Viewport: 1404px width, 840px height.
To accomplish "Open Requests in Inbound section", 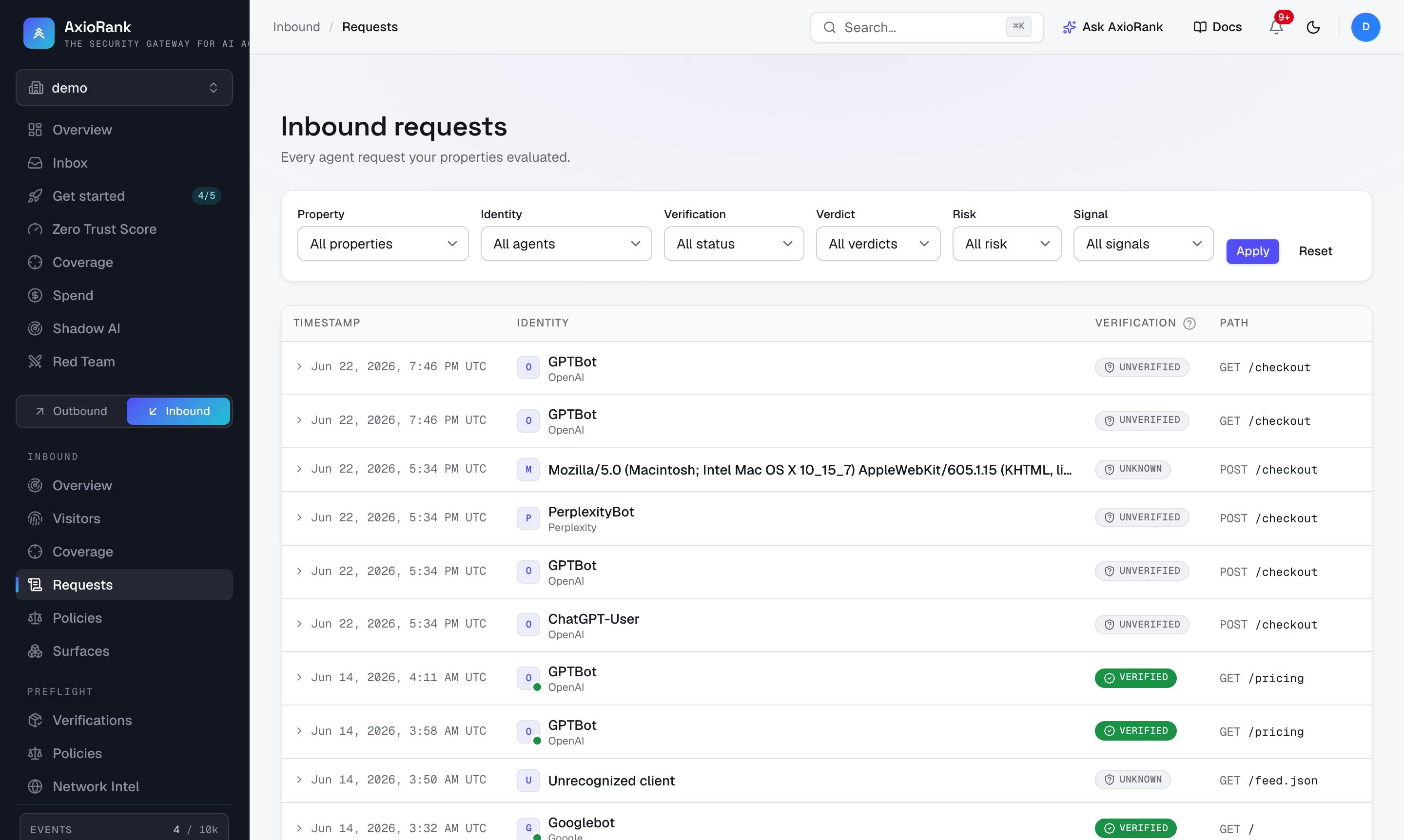I will coord(124,585).
